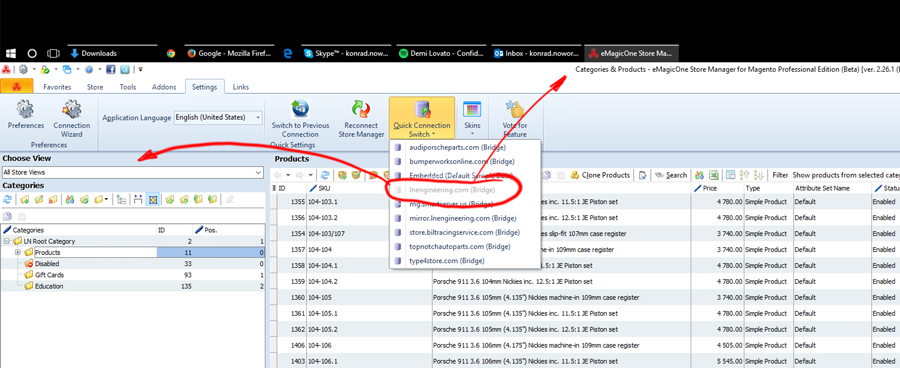Collapse the LN Root Category node
Screen dimensions: 900x368
(x=6, y=241)
